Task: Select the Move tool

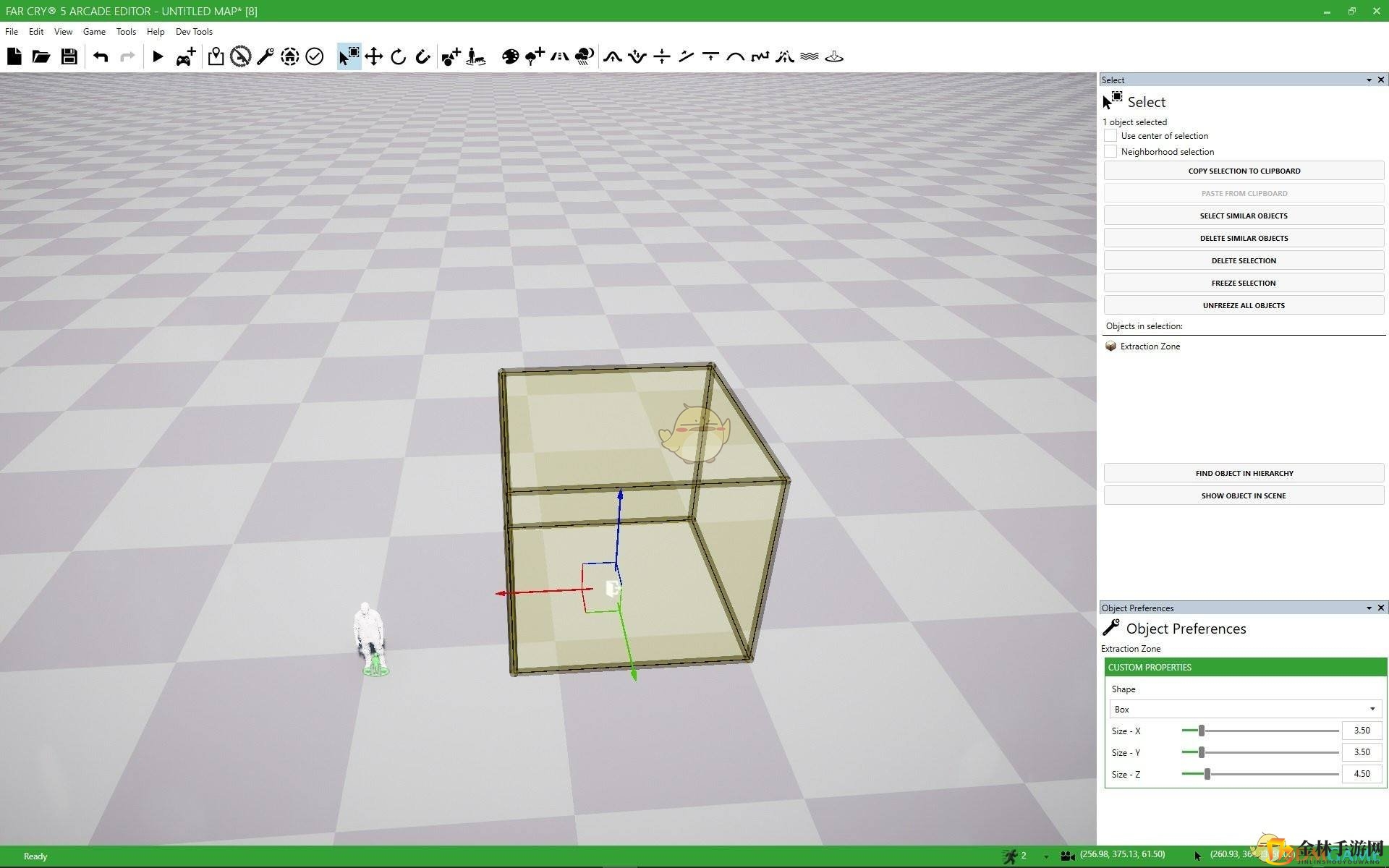Action: pos(373,56)
